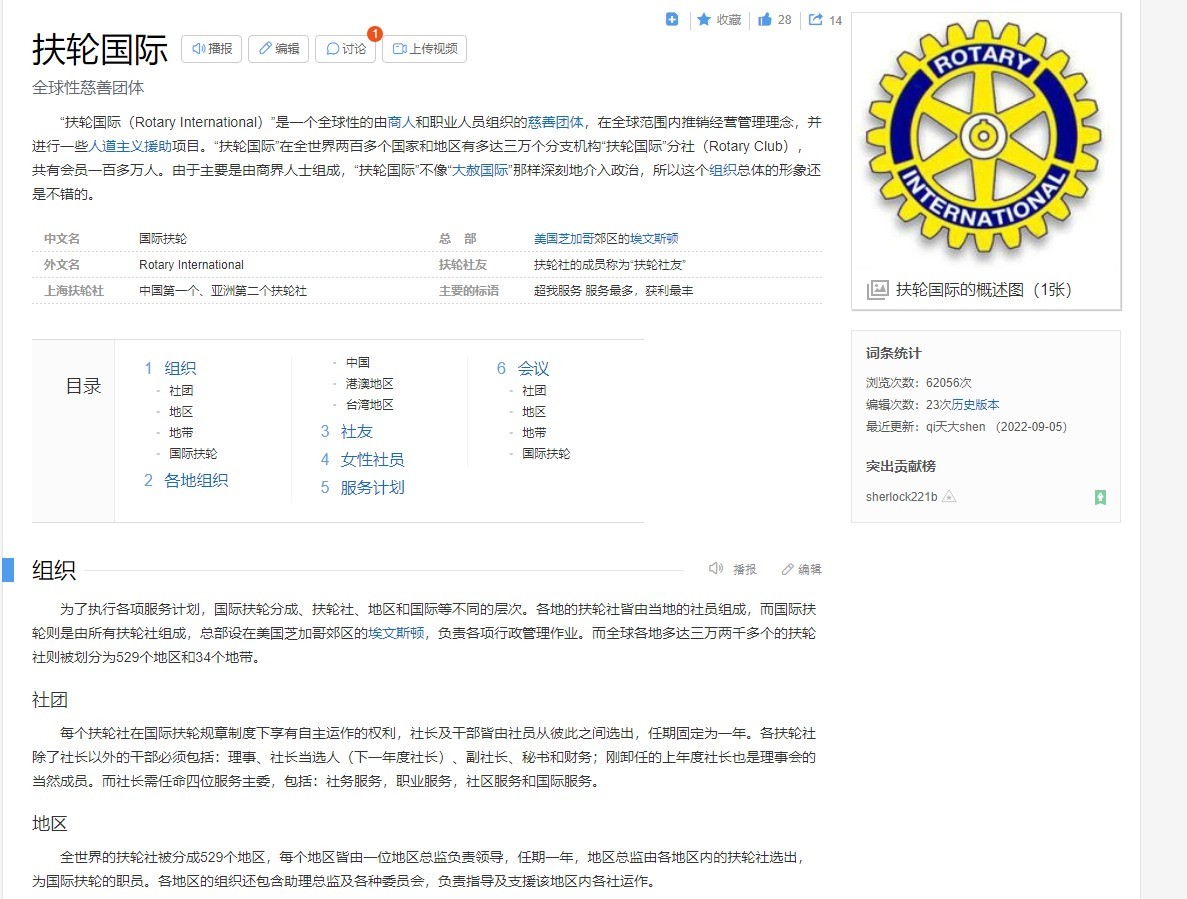Jump to 地区 under contents item 6 会议
Screen dimensions: 1187x899
tap(534, 412)
